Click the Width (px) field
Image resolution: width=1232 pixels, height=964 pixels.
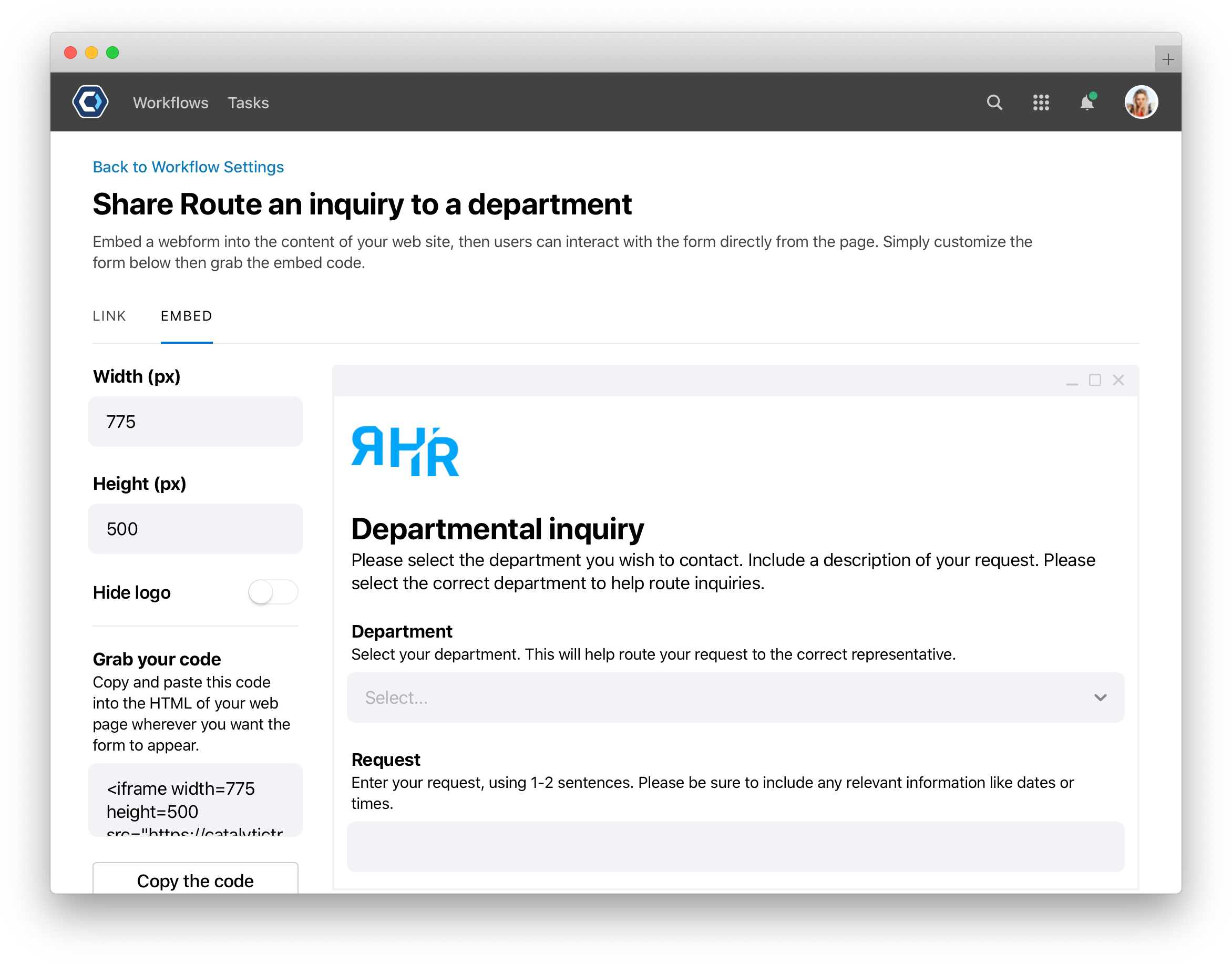pyautogui.click(x=196, y=421)
